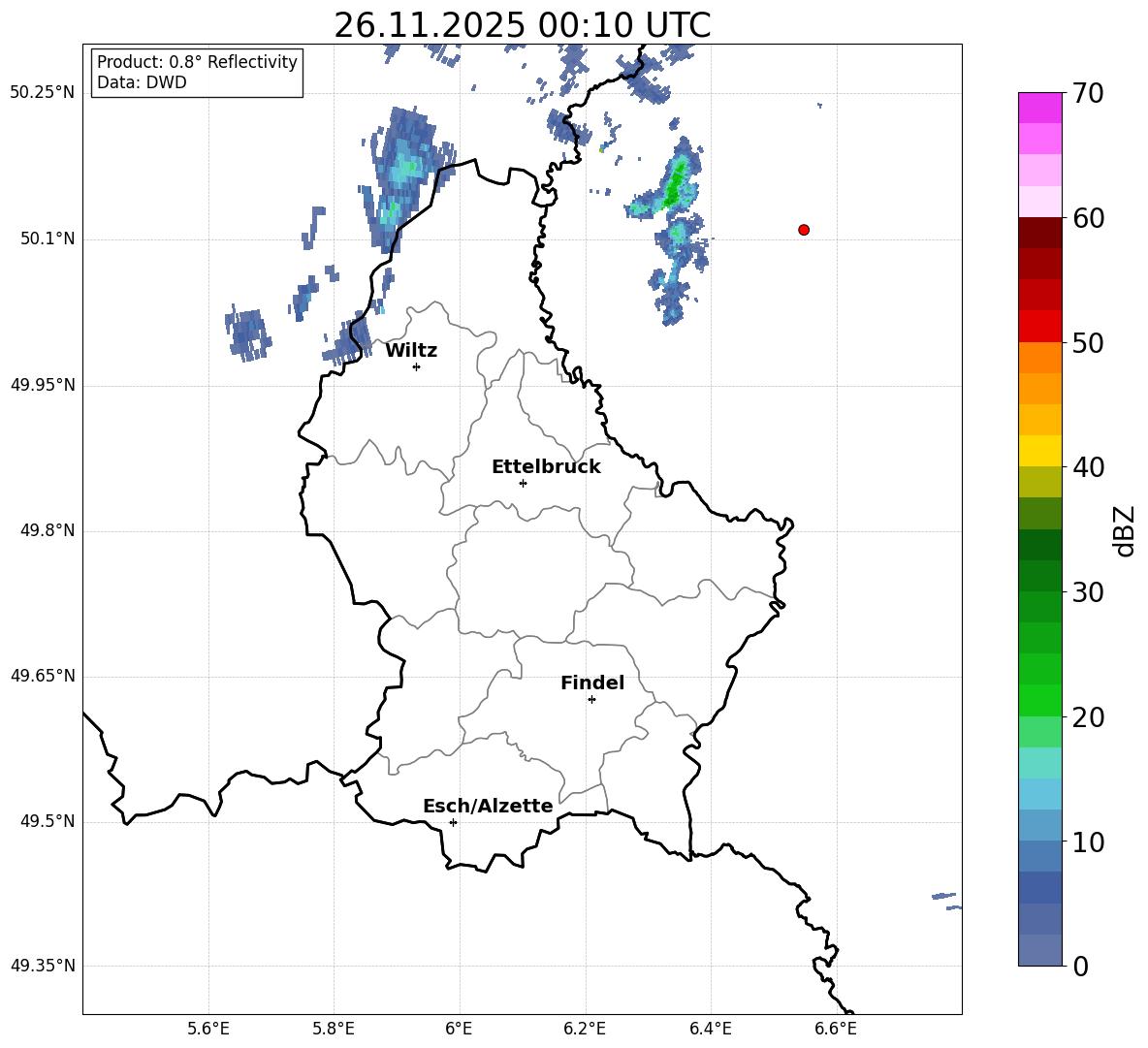This screenshot has height=1048, width=1148.
Task: Click the 70 tick label on colorbar
Action: [1088, 94]
